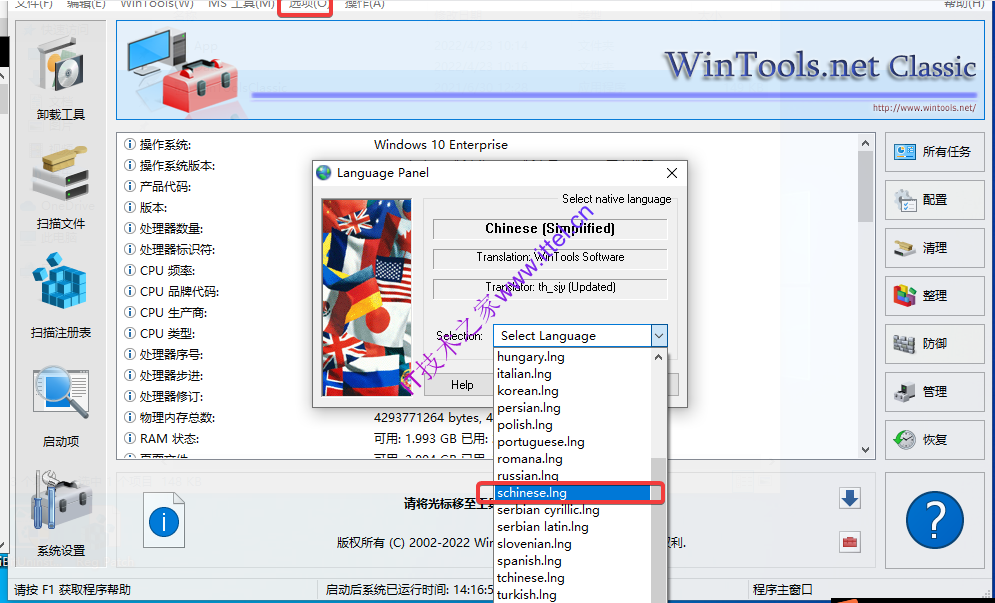
Task: Click the system info panel scroll-up arrow
Action: coord(866,143)
